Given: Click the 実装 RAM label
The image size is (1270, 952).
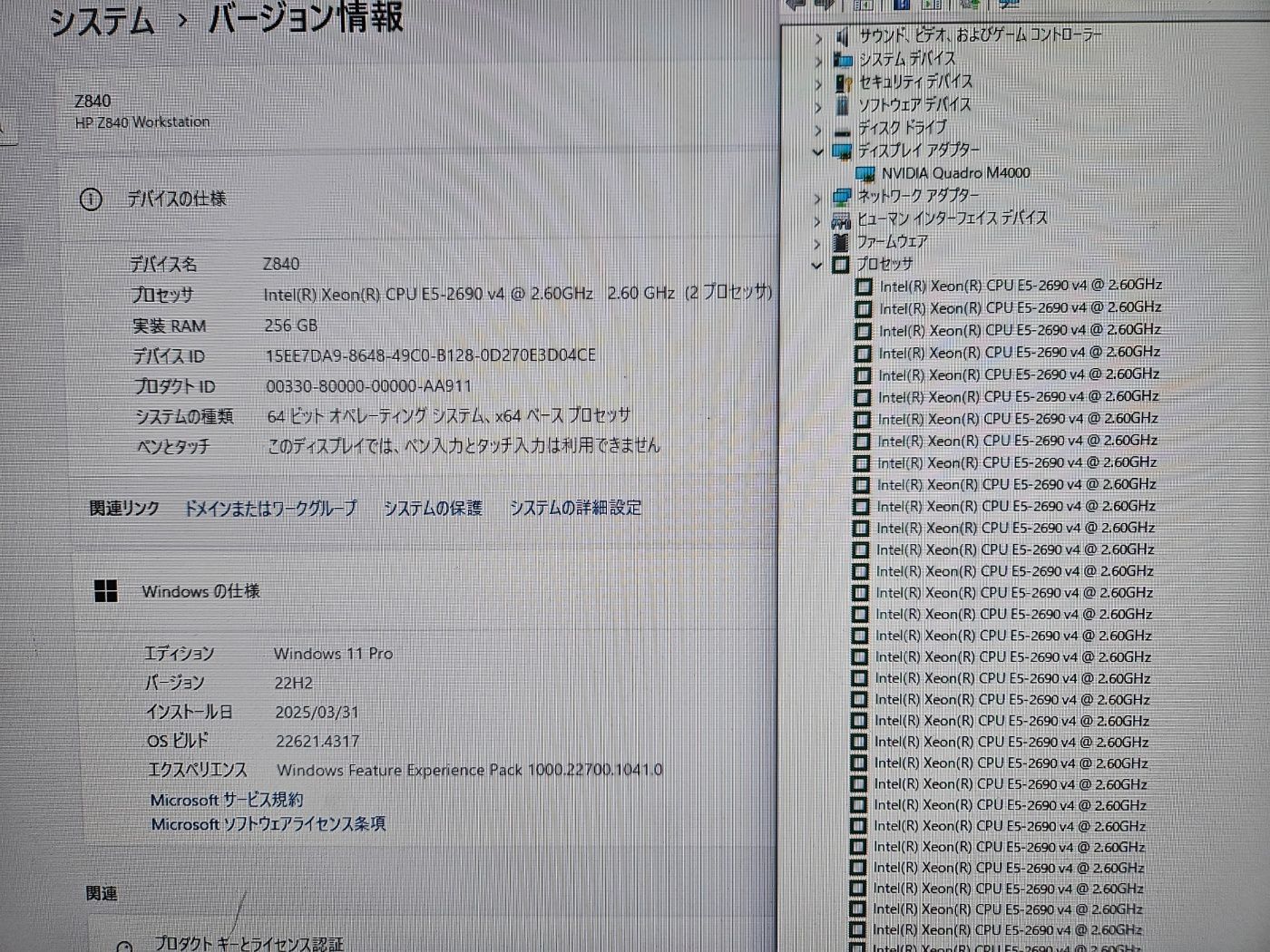Looking at the screenshot, I should (170, 326).
